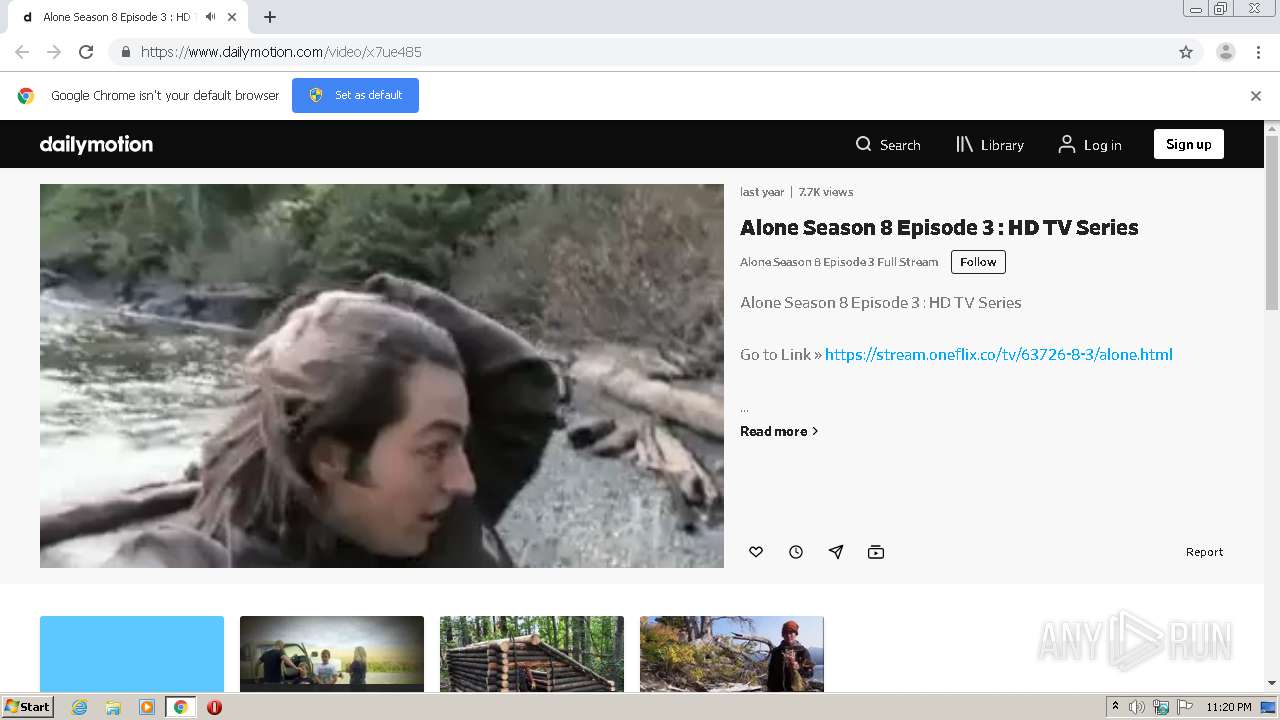Go back in browser history
Screen dimensions: 1280x720
[x=22, y=52]
